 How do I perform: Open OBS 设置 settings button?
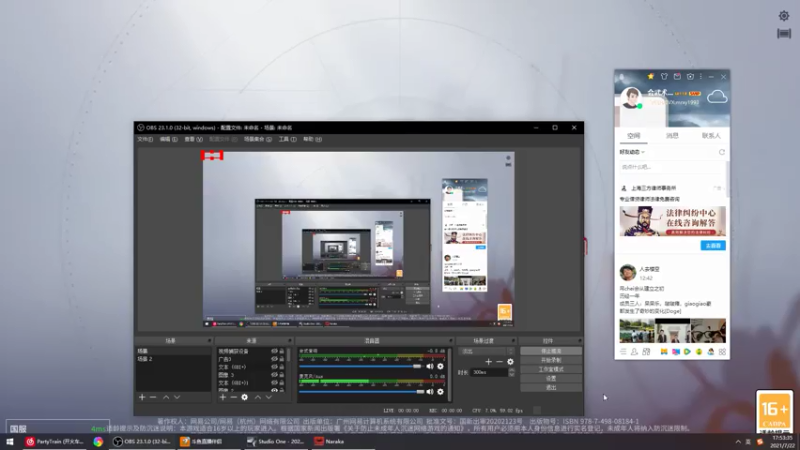pos(551,379)
